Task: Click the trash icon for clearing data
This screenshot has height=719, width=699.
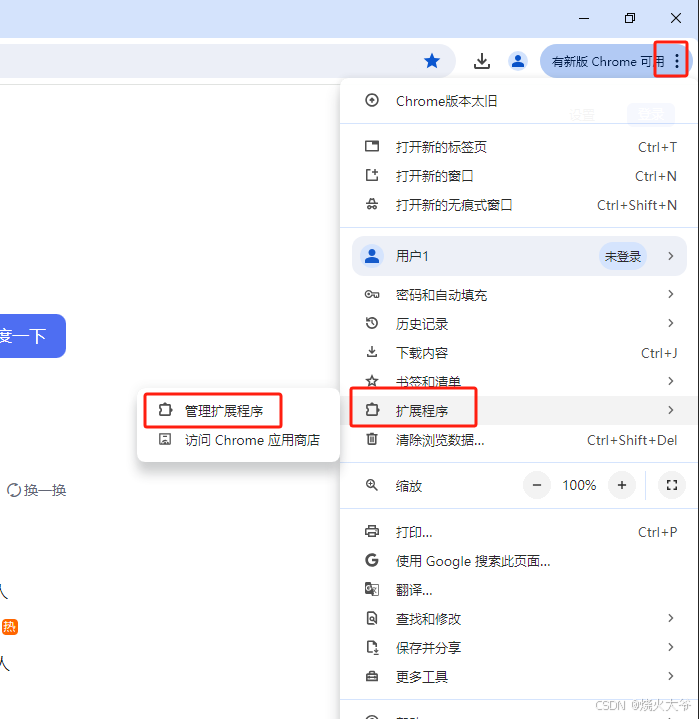Action: click(x=372, y=439)
